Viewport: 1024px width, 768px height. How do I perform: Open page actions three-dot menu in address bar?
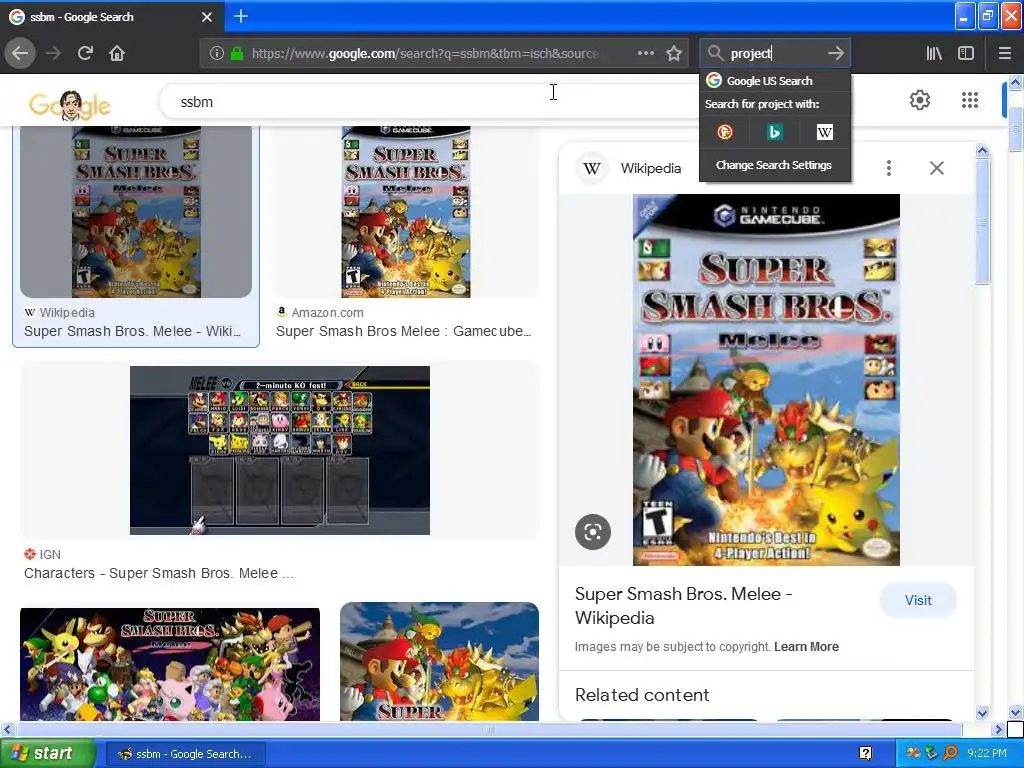click(646, 53)
